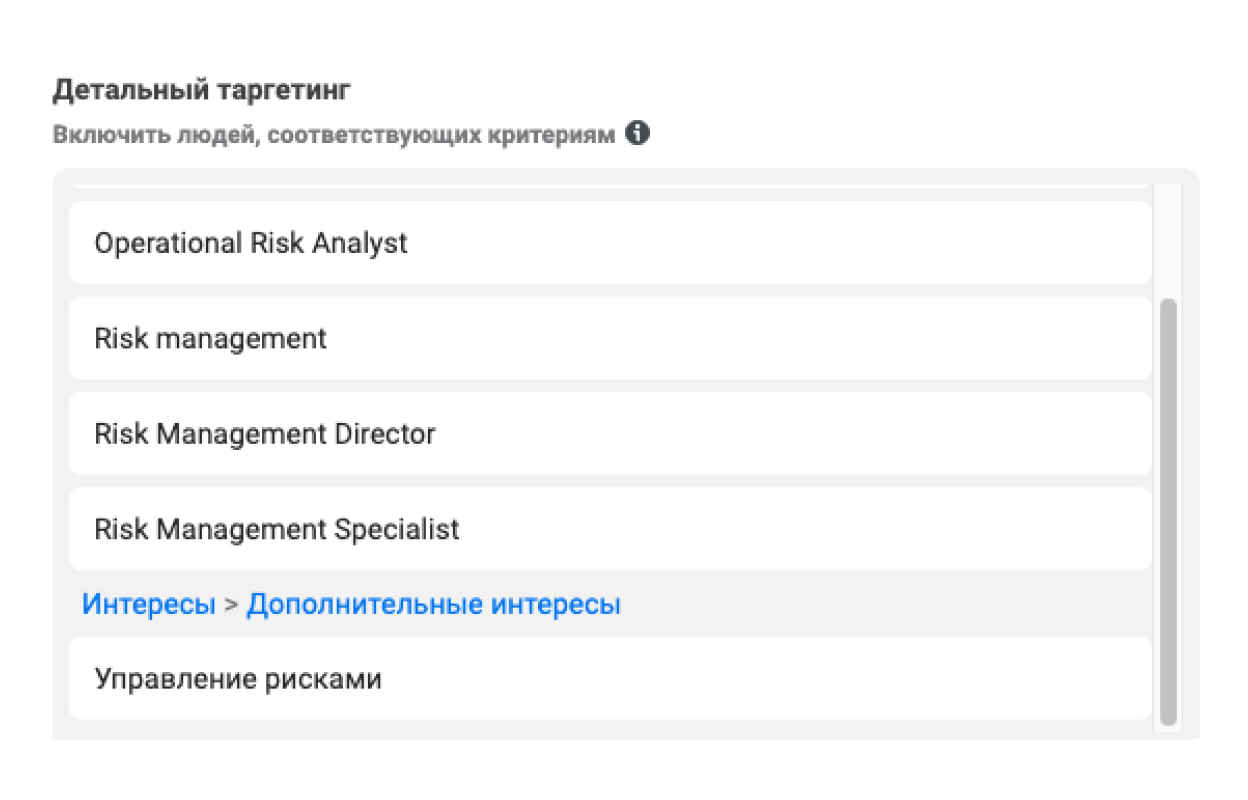Viewport: 1248px width, 800px height.
Task: Open the Дополнительные интересы breadcrumb link
Action: point(433,604)
